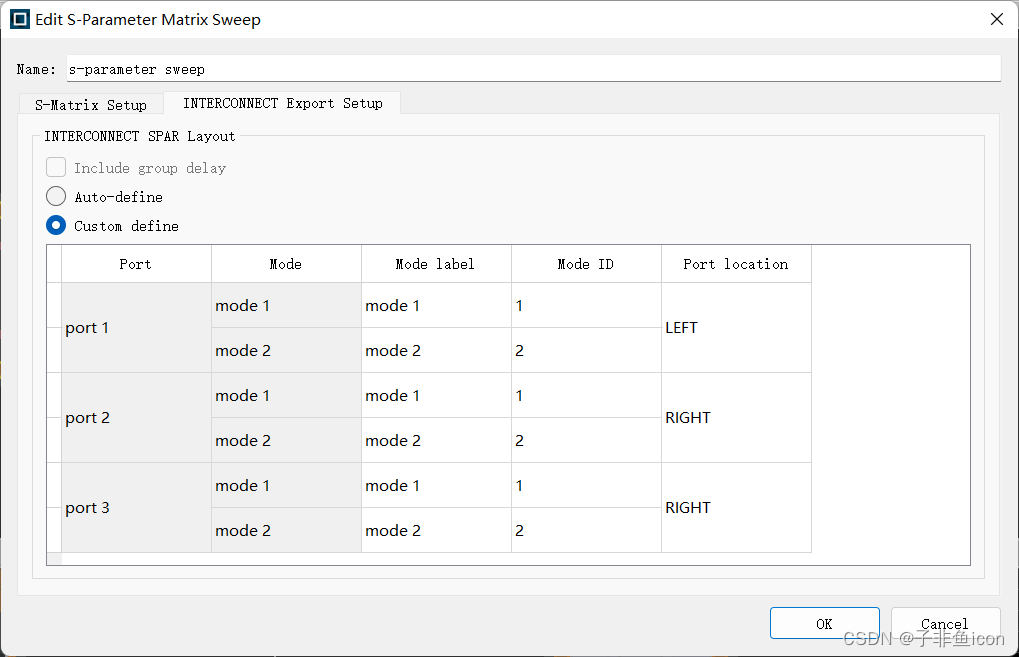
Task: Select the Auto-define radio option
Action: point(56,197)
